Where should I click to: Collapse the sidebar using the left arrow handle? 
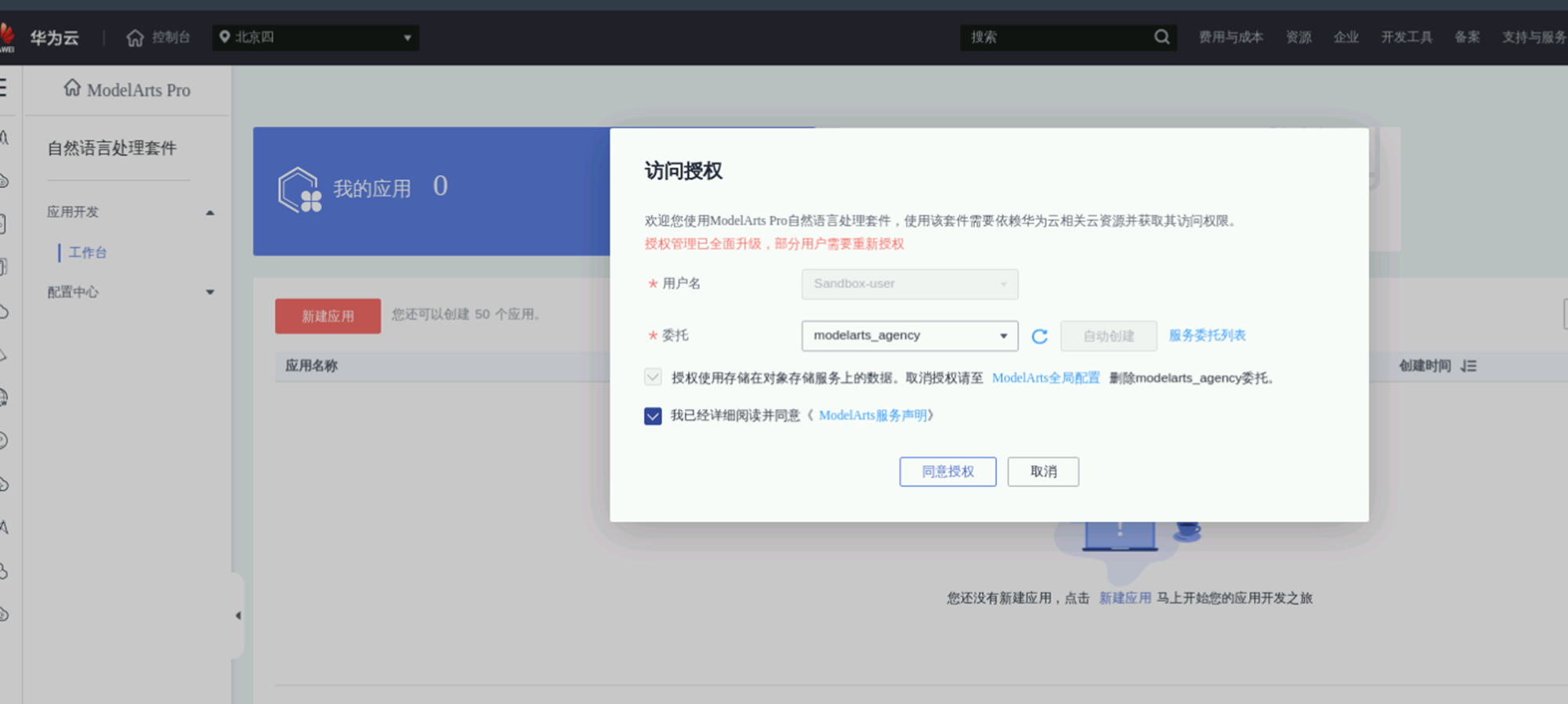(x=238, y=616)
